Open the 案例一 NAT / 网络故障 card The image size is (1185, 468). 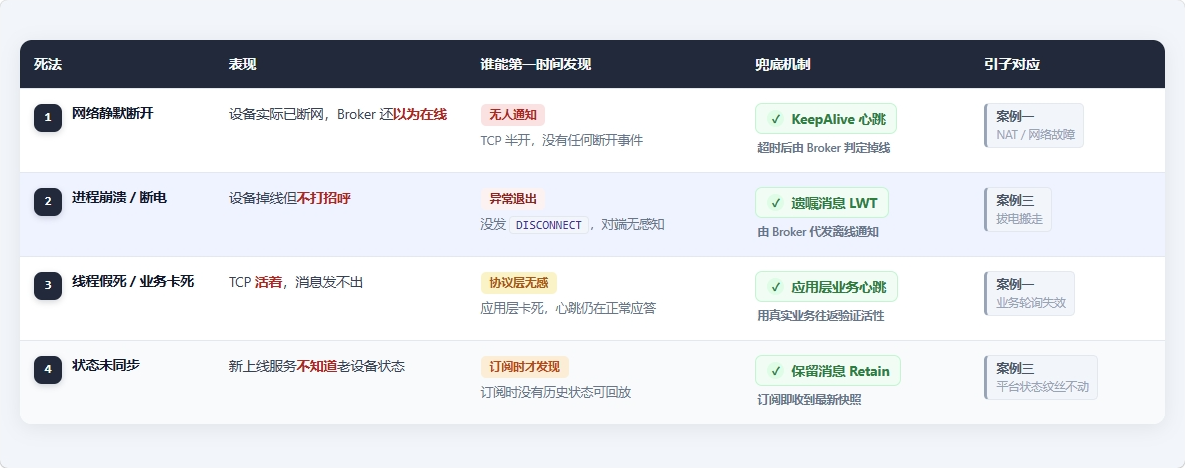pyautogui.click(x=1034, y=126)
